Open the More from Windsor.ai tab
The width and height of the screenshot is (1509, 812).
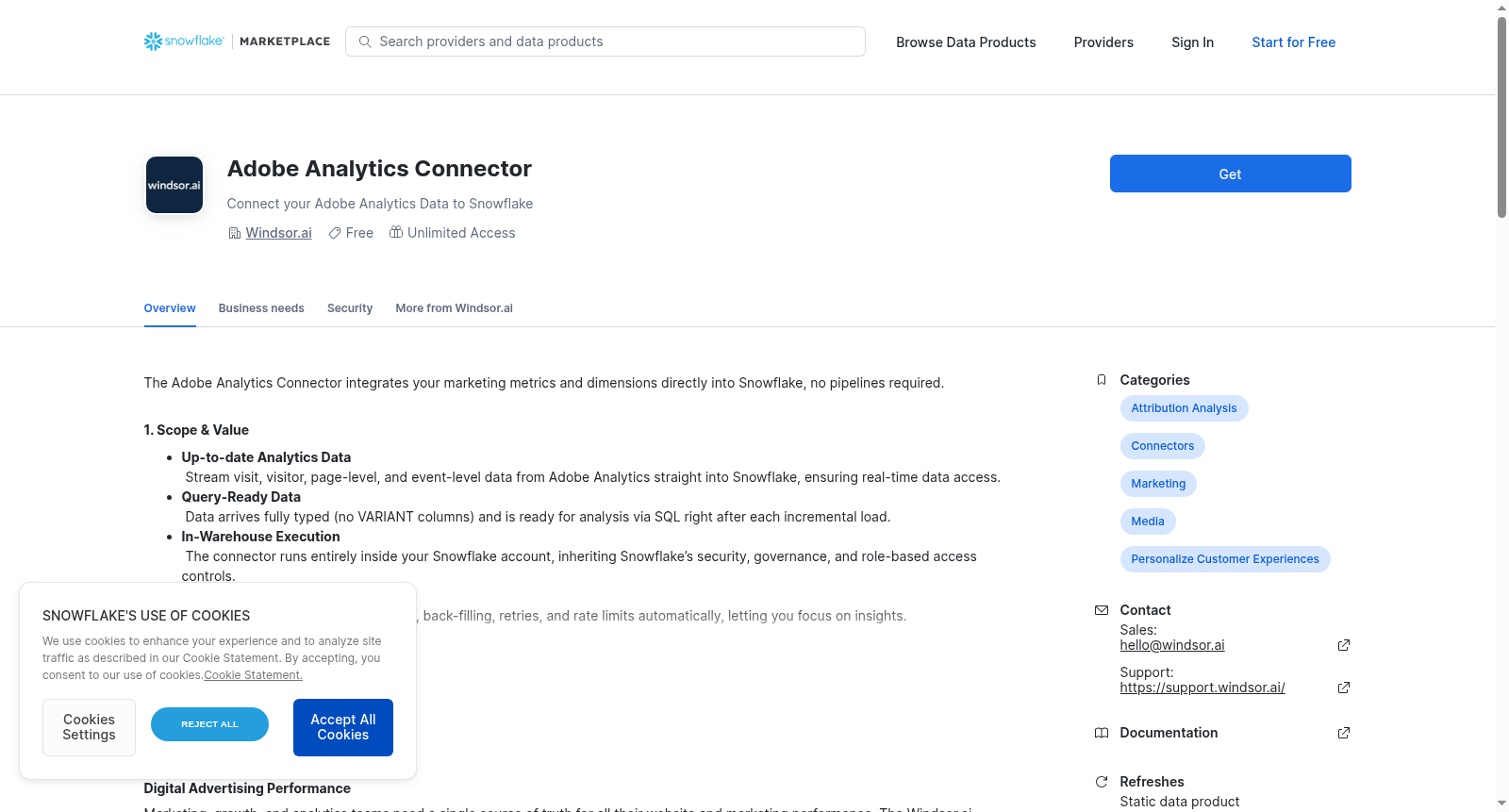click(454, 308)
